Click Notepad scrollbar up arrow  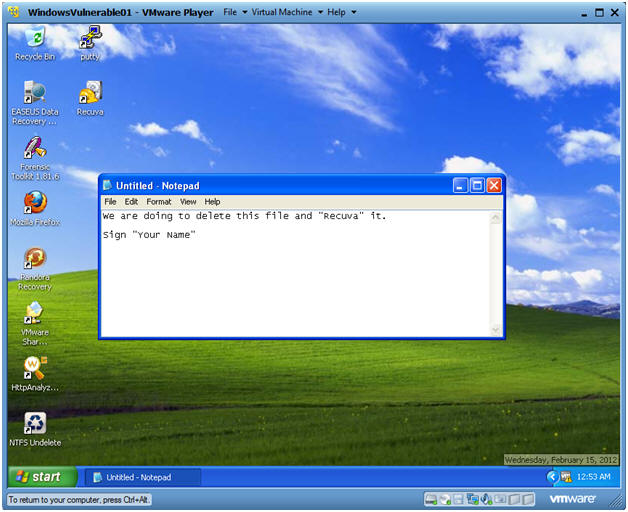[496, 218]
